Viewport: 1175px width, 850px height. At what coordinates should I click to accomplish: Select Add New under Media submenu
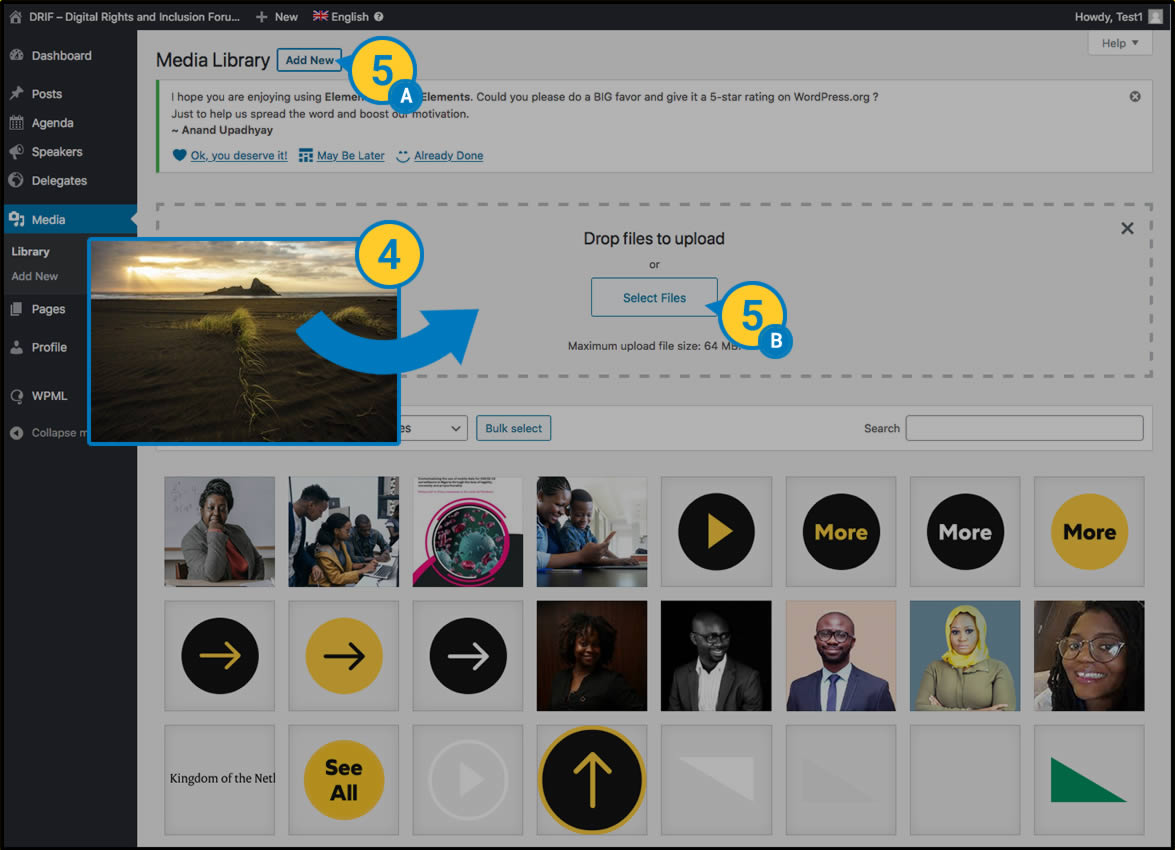pos(35,276)
